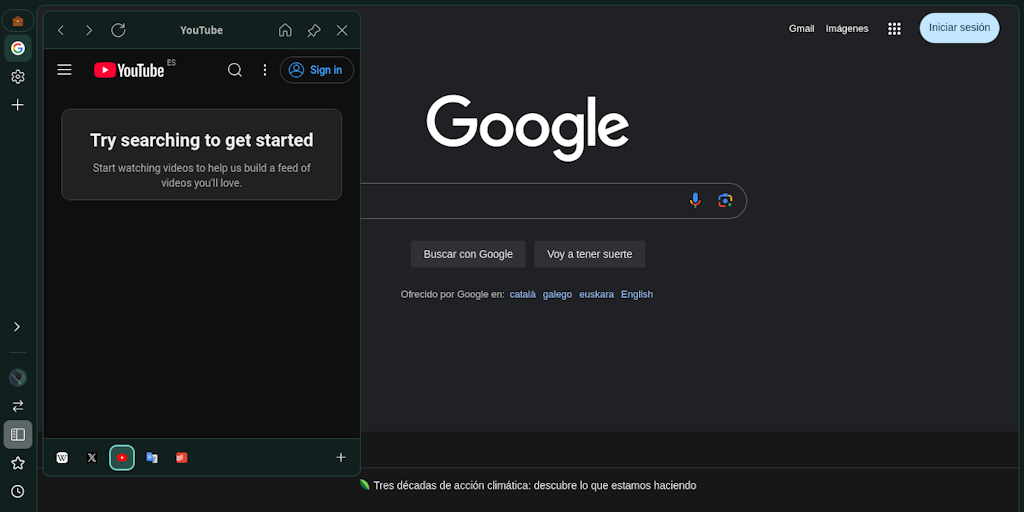Pin the YouTube sidebar panel
The image size is (1024, 512).
pos(313,31)
